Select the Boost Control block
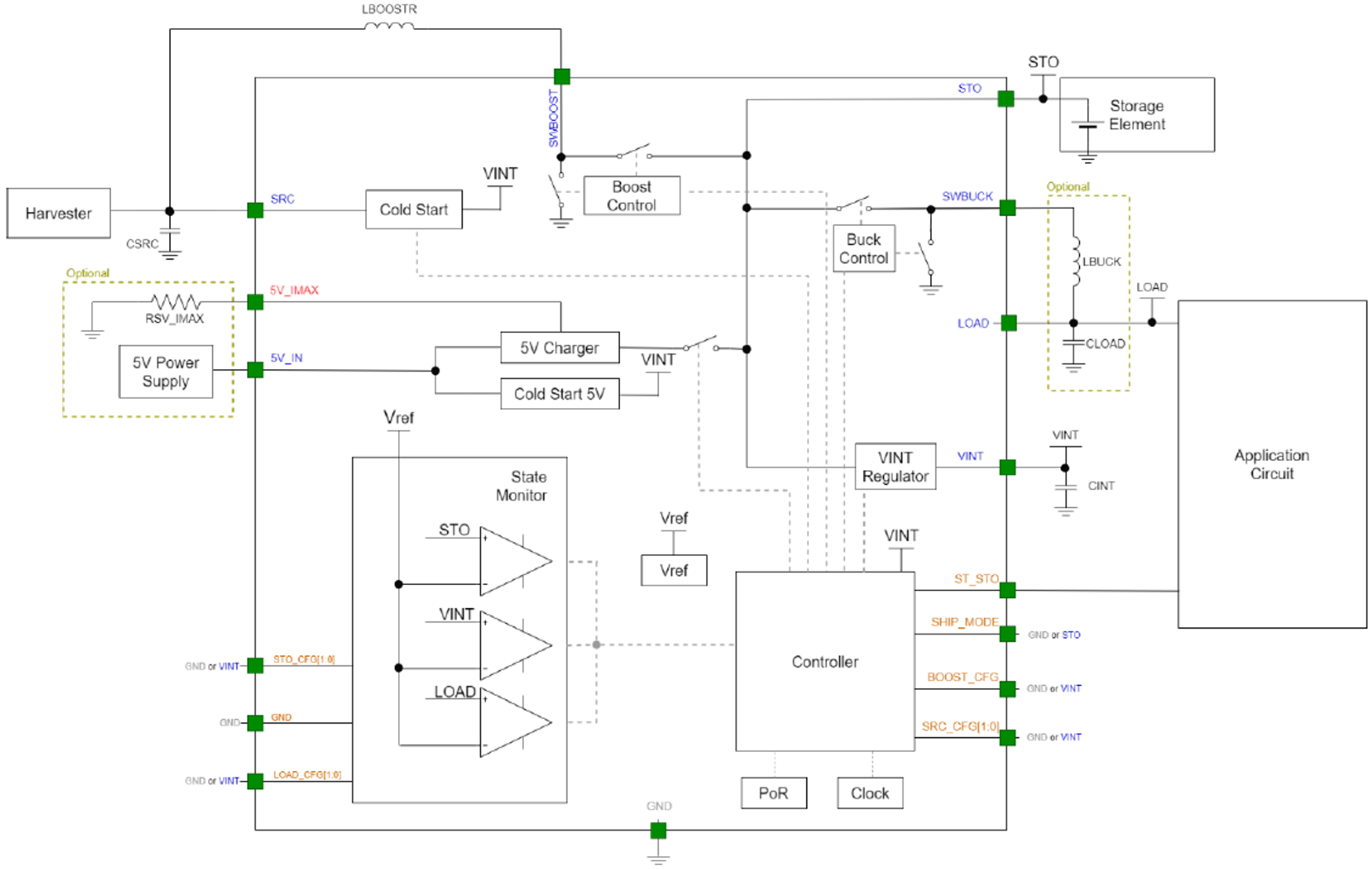The height and width of the screenshot is (869, 1372). [632, 196]
